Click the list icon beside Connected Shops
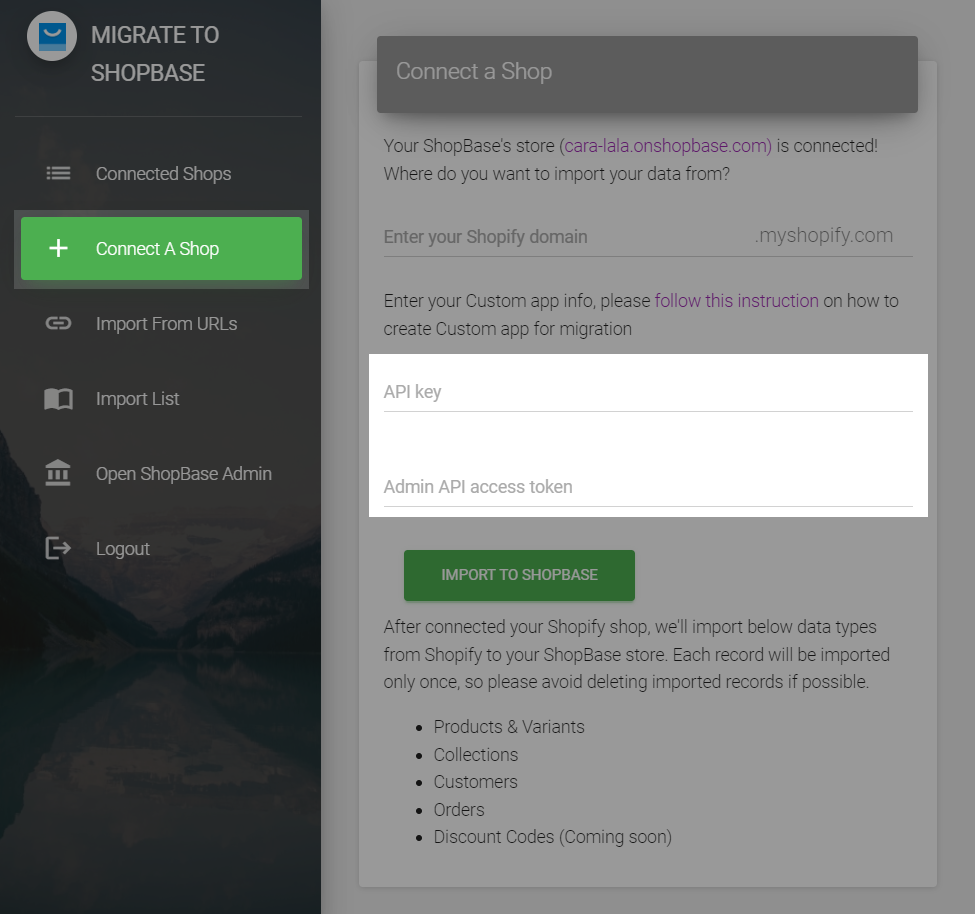 click(x=58, y=173)
